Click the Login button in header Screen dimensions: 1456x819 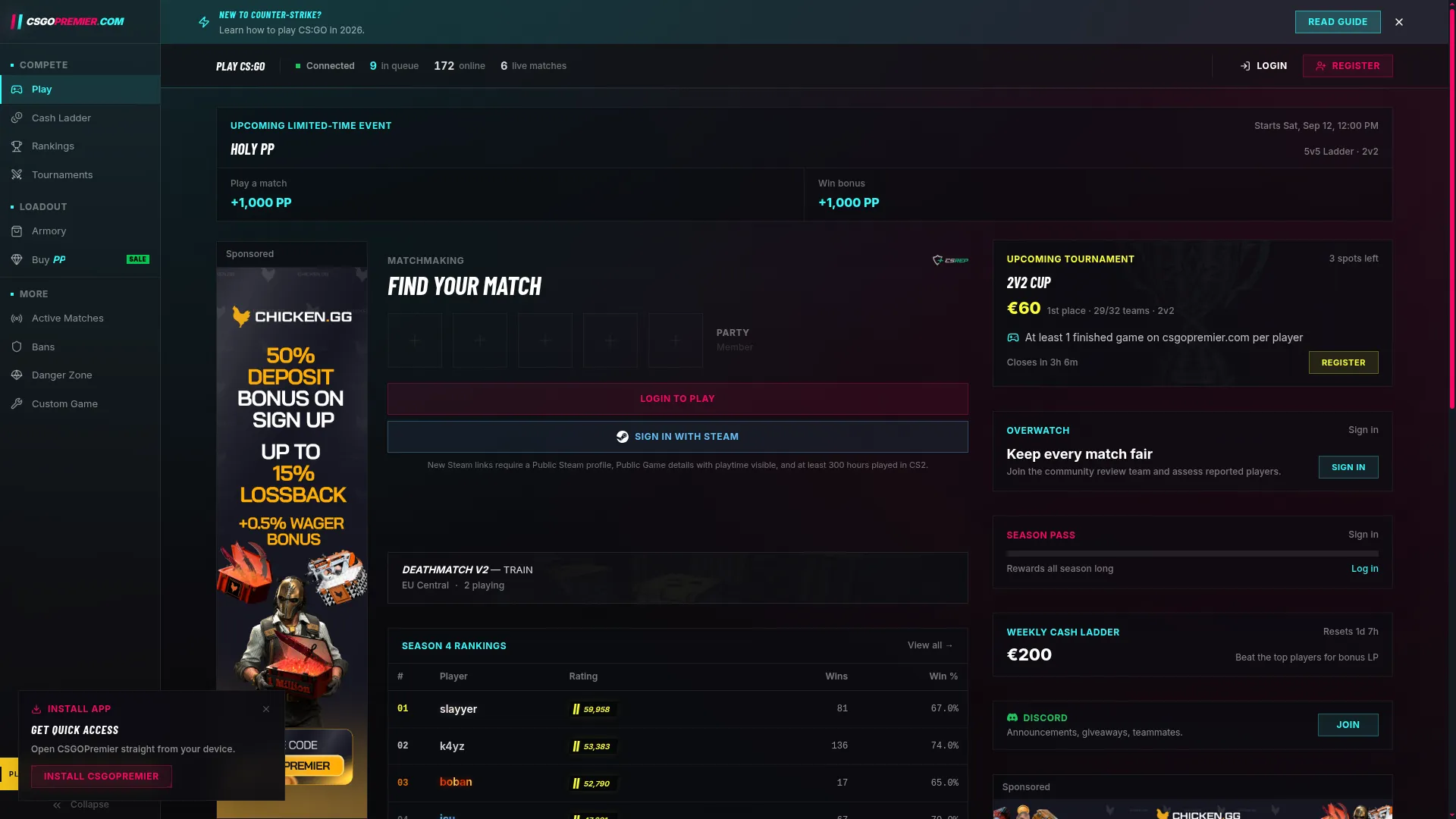coord(1263,66)
